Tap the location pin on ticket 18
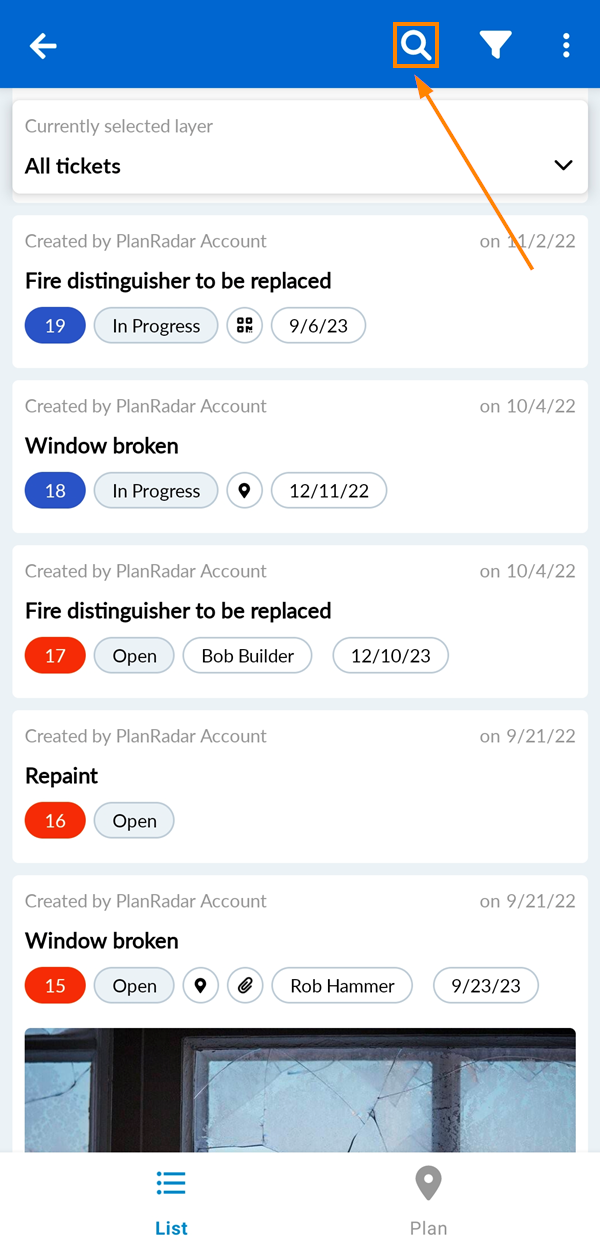Viewport: 600px width, 1255px height. 244,491
